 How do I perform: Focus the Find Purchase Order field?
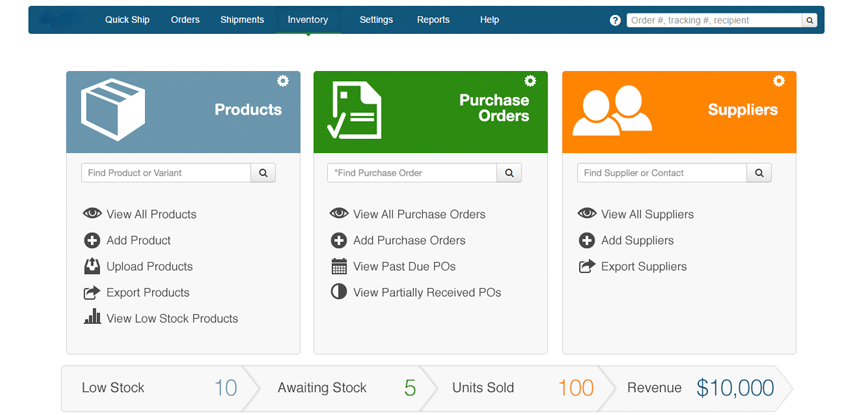coord(412,173)
